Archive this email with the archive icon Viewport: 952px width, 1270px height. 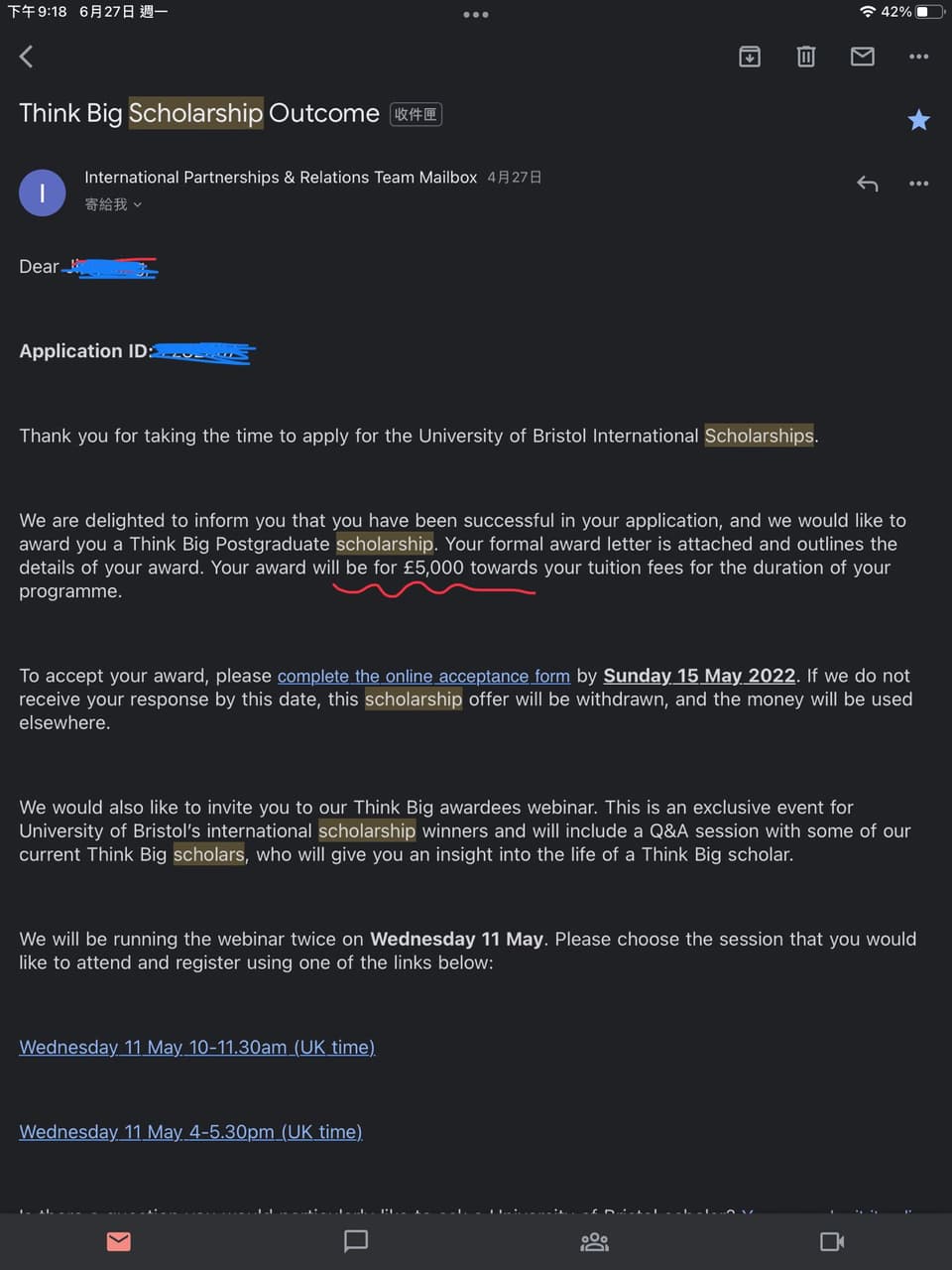(750, 57)
